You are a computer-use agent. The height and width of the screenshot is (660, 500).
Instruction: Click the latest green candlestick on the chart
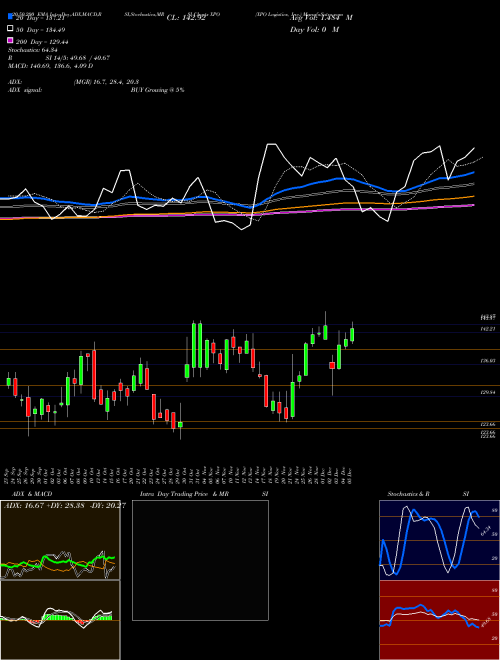click(352, 335)
